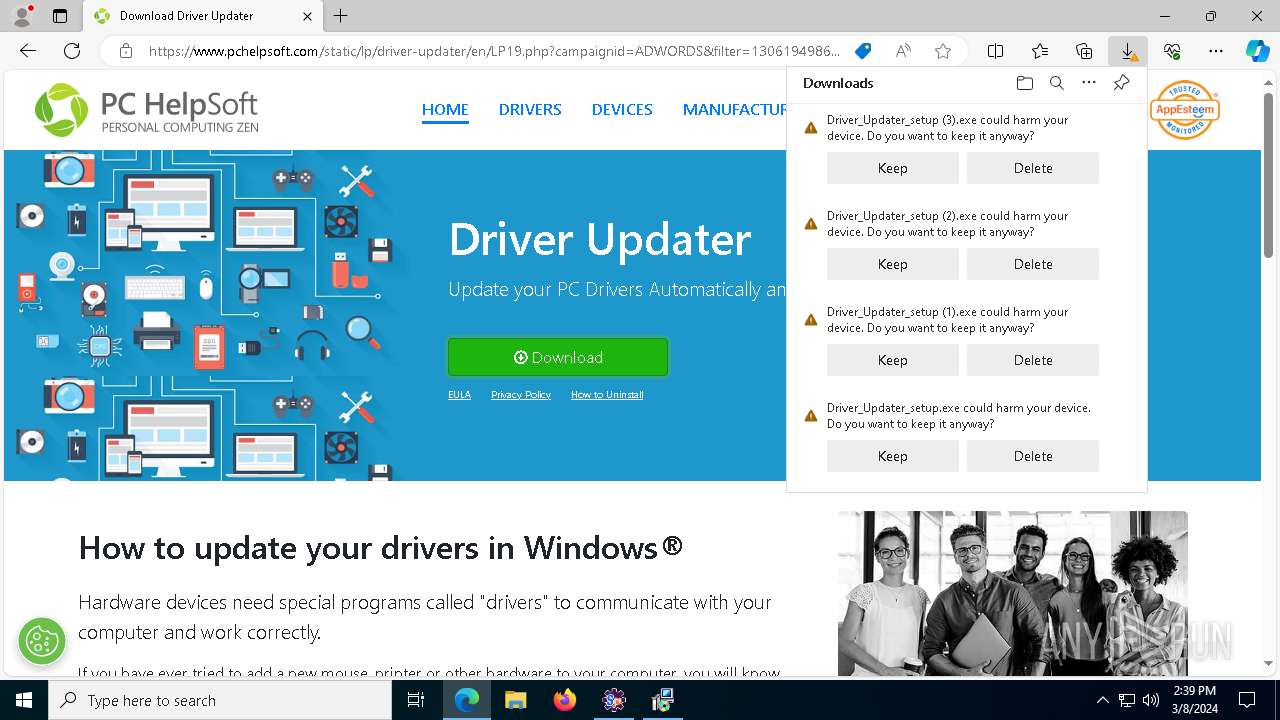The height and width of the screenshot is (720, 1280).
Task: Show hidden tray icons chevron
Action: click(x=1102, y=700)
